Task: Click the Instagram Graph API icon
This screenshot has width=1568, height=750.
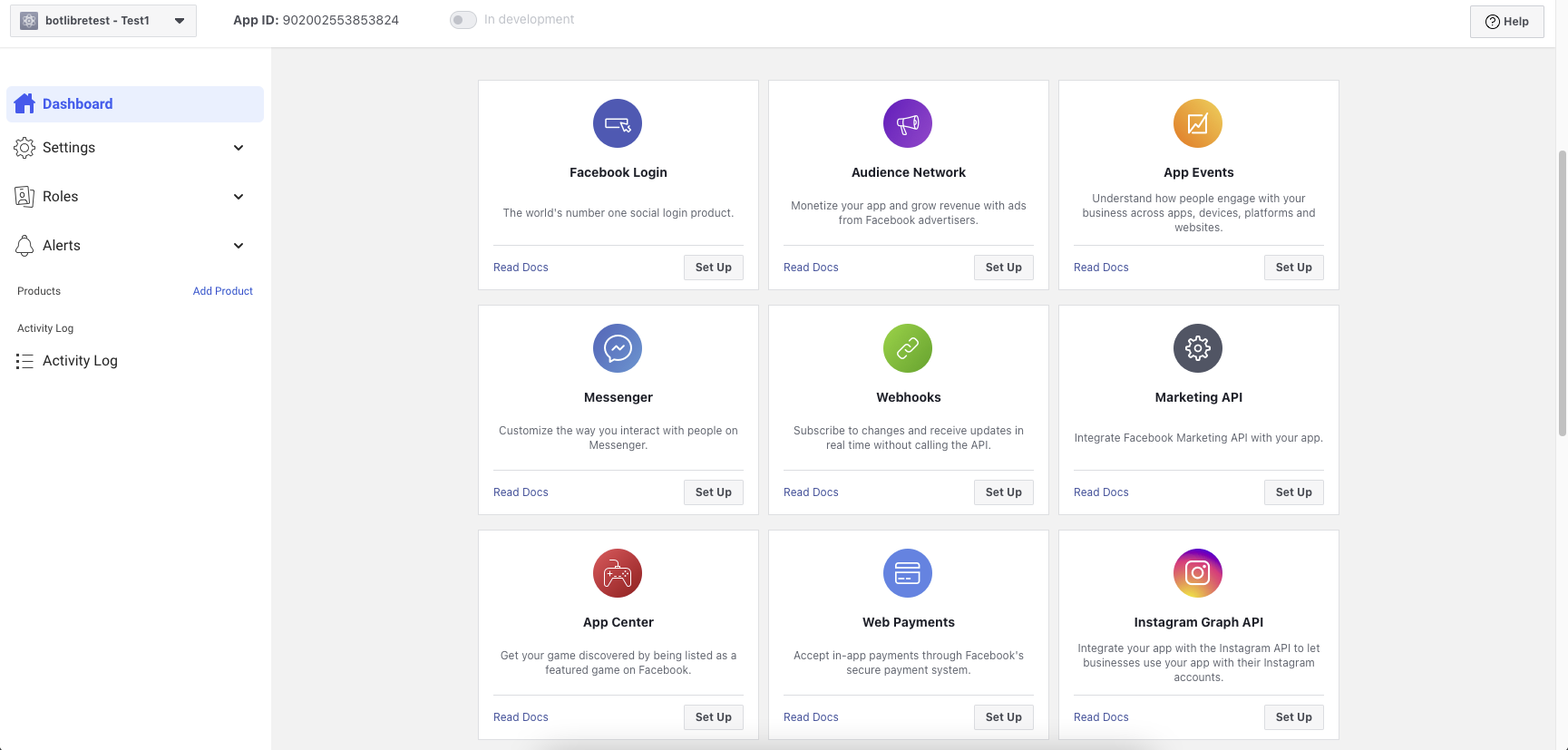Action: (1198, 573)
